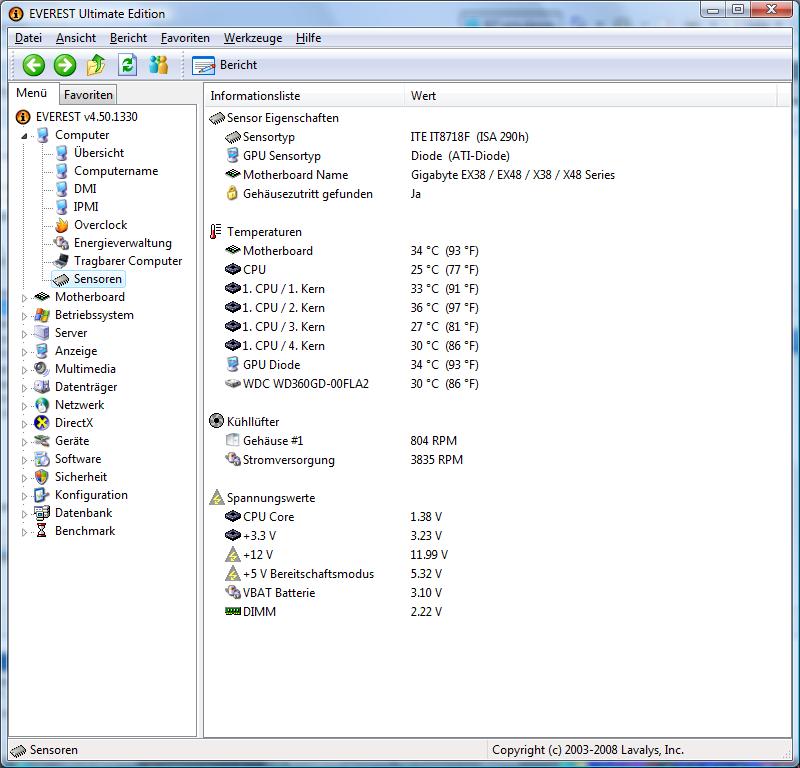Click the Datenbank icon in tree

pos(41,512)
